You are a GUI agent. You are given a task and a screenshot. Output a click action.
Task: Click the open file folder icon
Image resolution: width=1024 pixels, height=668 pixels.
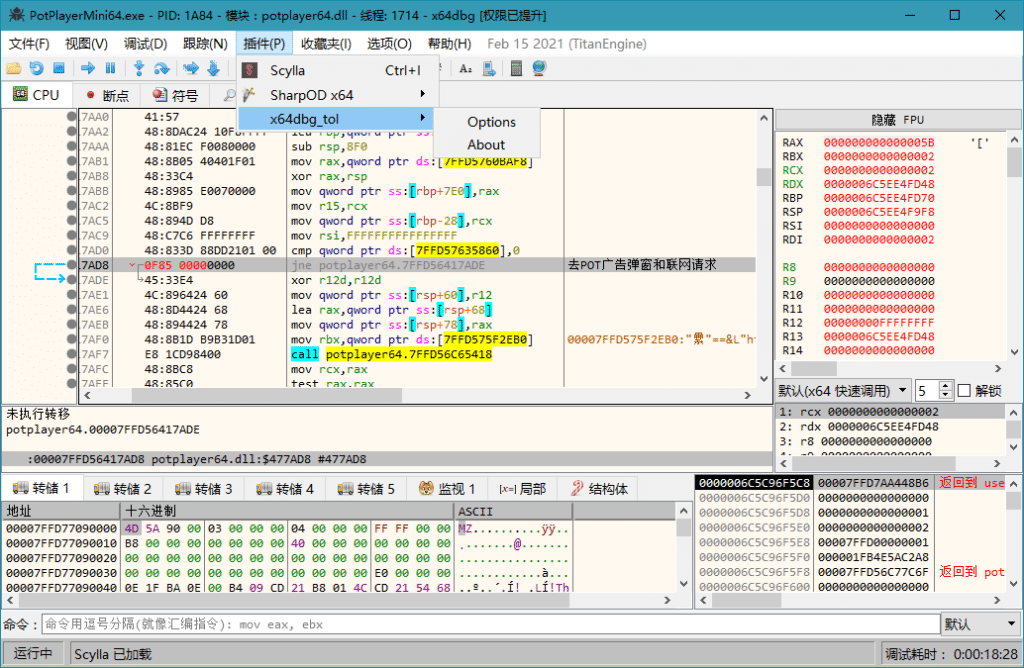(13, 68)
